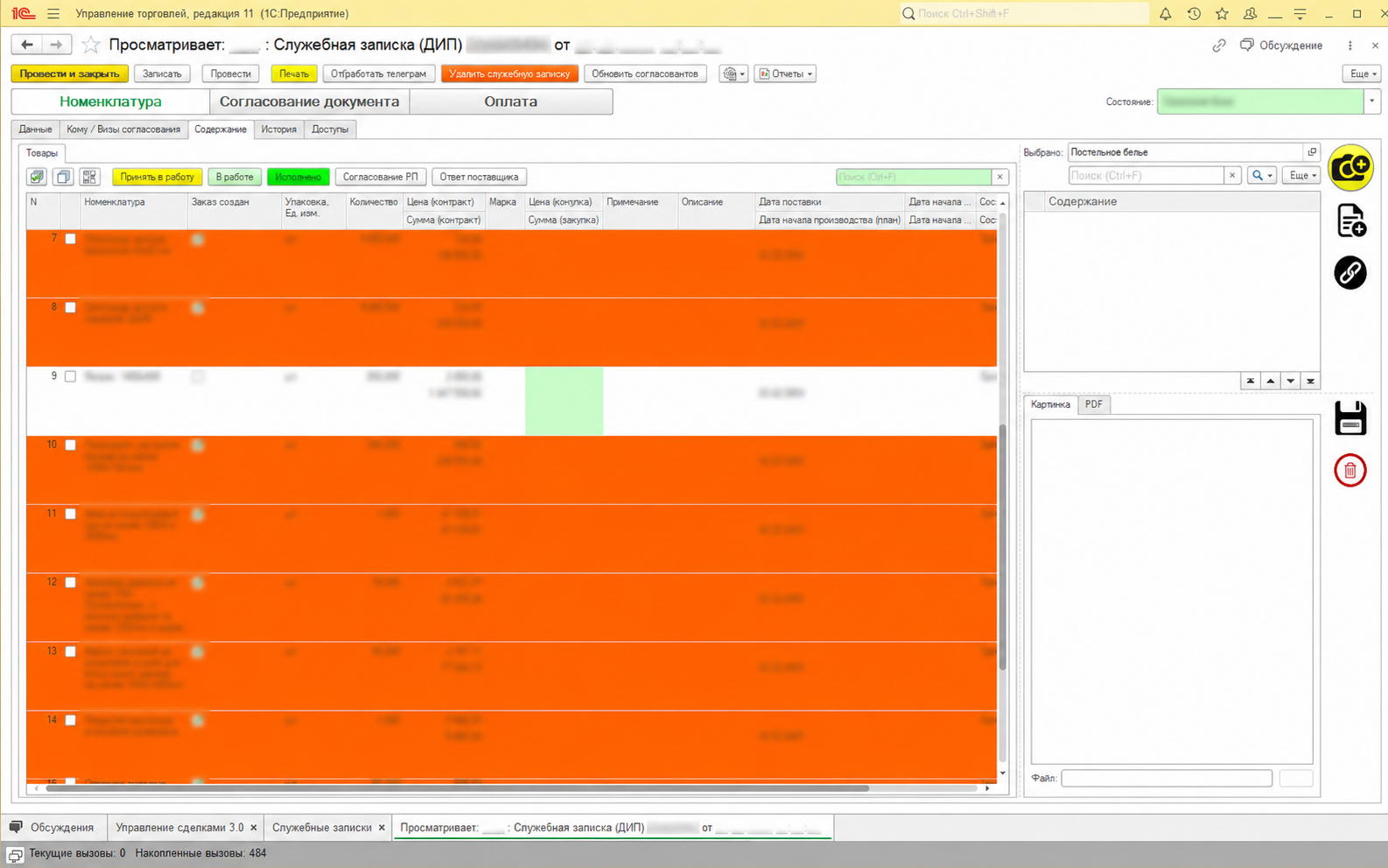Click Записать button
This screenshot has height=868, width=1388.
click(x=162, y=73)
